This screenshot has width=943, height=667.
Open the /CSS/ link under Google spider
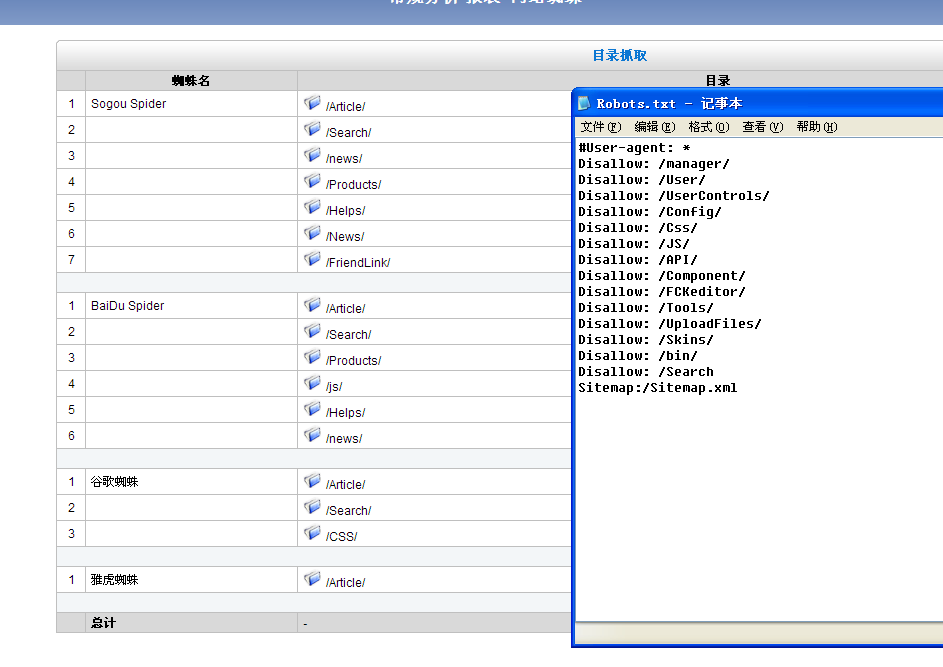(341, 537)
